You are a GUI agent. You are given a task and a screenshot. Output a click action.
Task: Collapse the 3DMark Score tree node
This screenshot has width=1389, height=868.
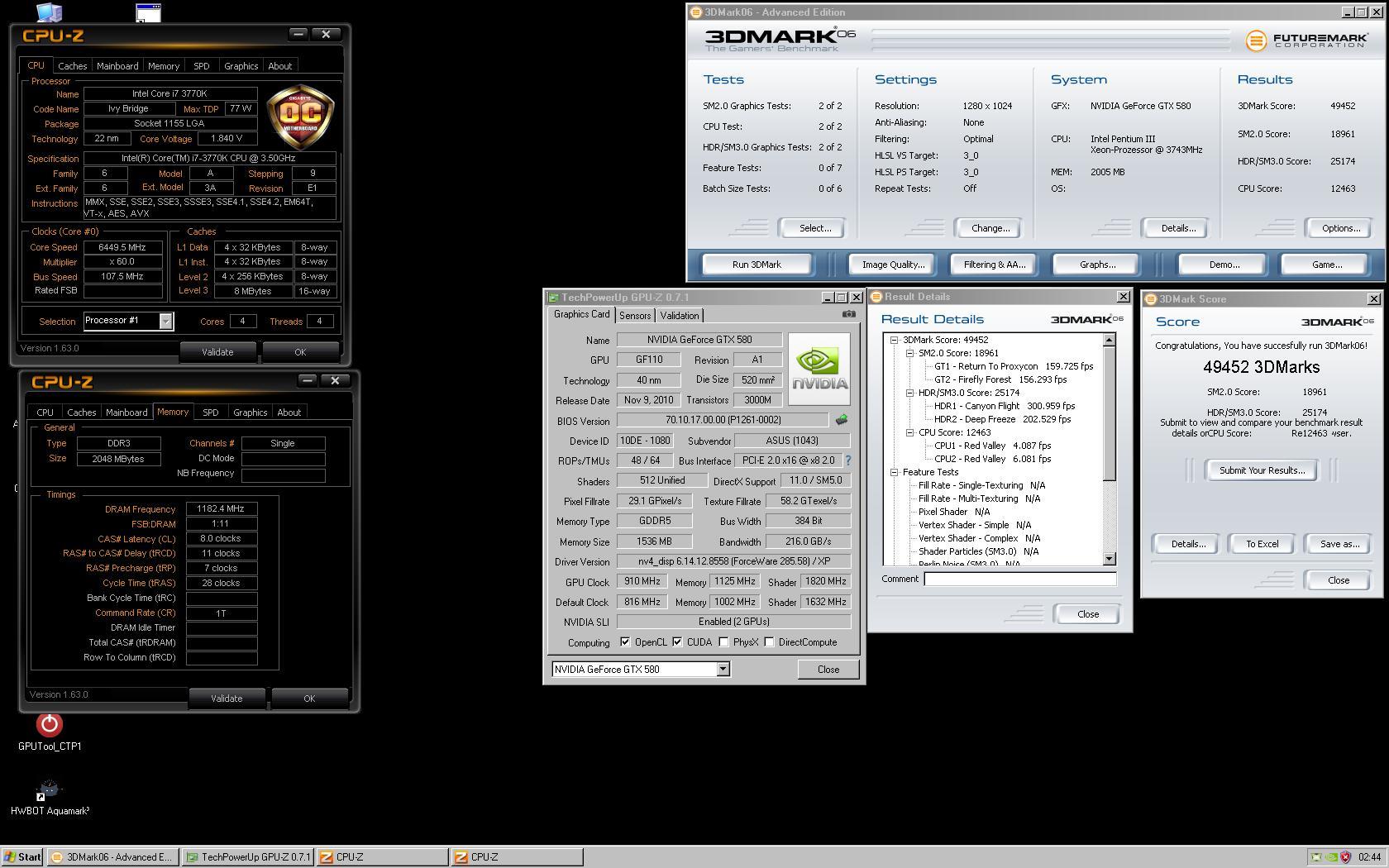point(894,340)
